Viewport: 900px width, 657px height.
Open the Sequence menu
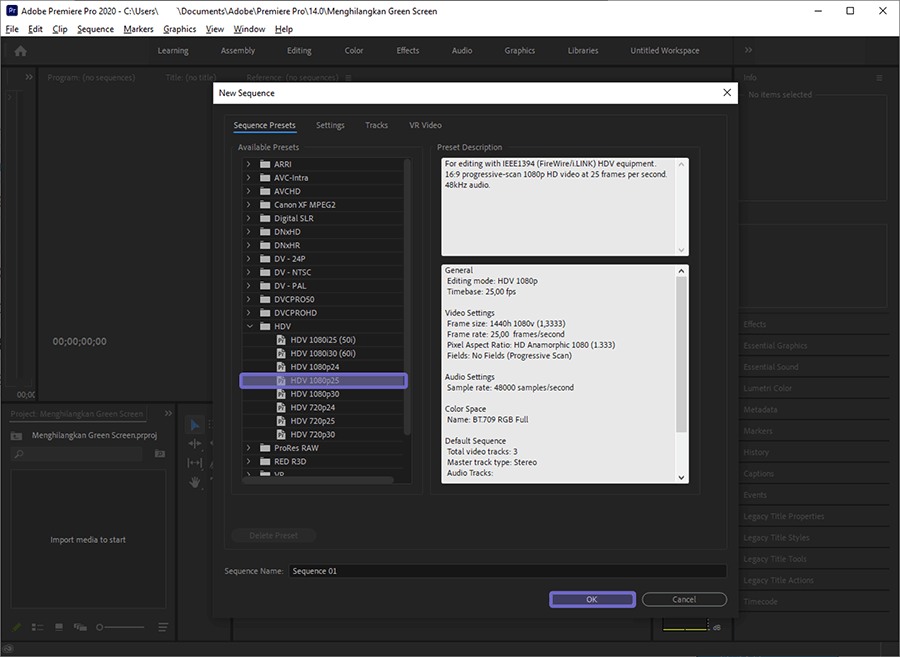95,29
